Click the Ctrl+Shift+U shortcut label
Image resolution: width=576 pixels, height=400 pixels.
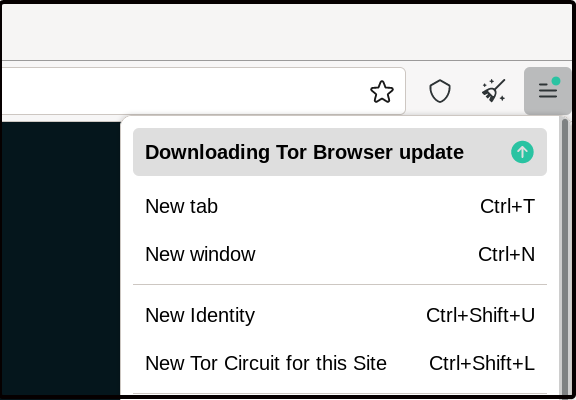pos(480,315)
